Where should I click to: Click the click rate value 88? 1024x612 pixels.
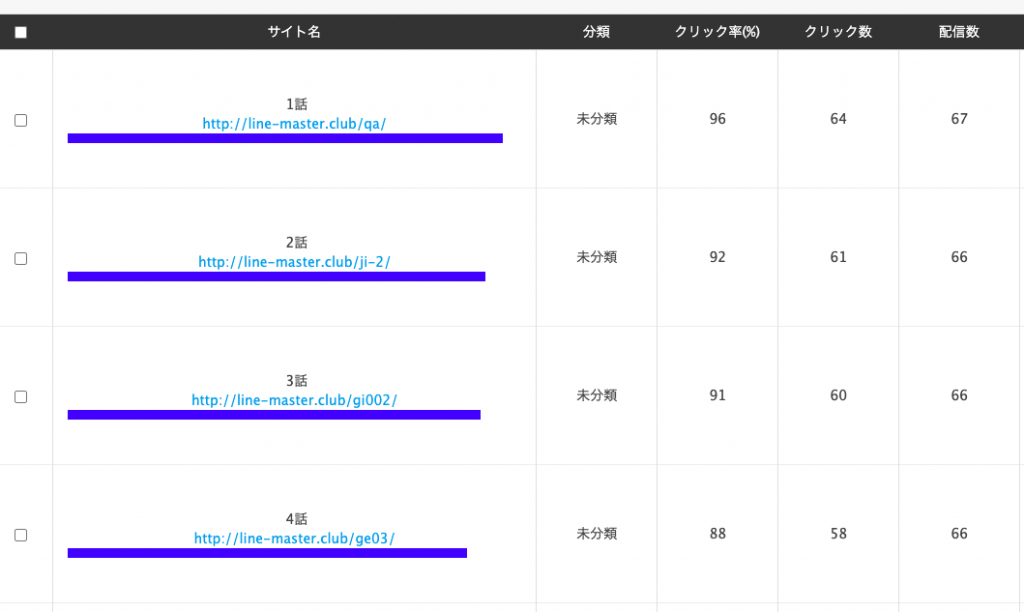pos(717,534)
